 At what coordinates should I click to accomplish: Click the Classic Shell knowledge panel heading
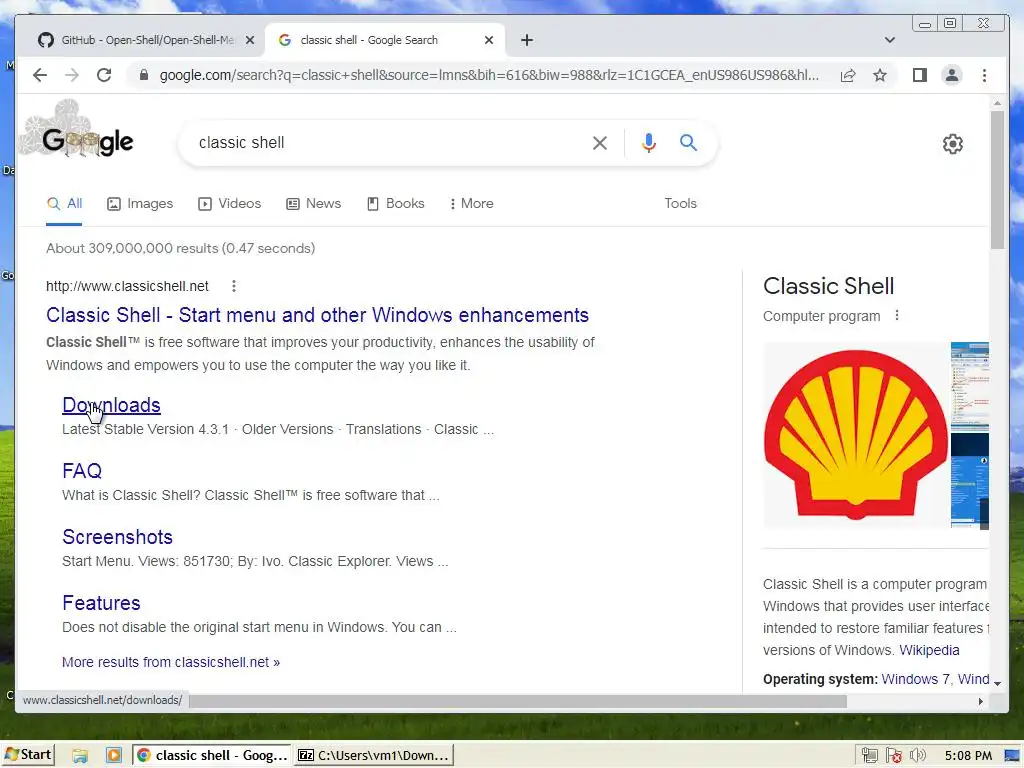coord(828,286)
